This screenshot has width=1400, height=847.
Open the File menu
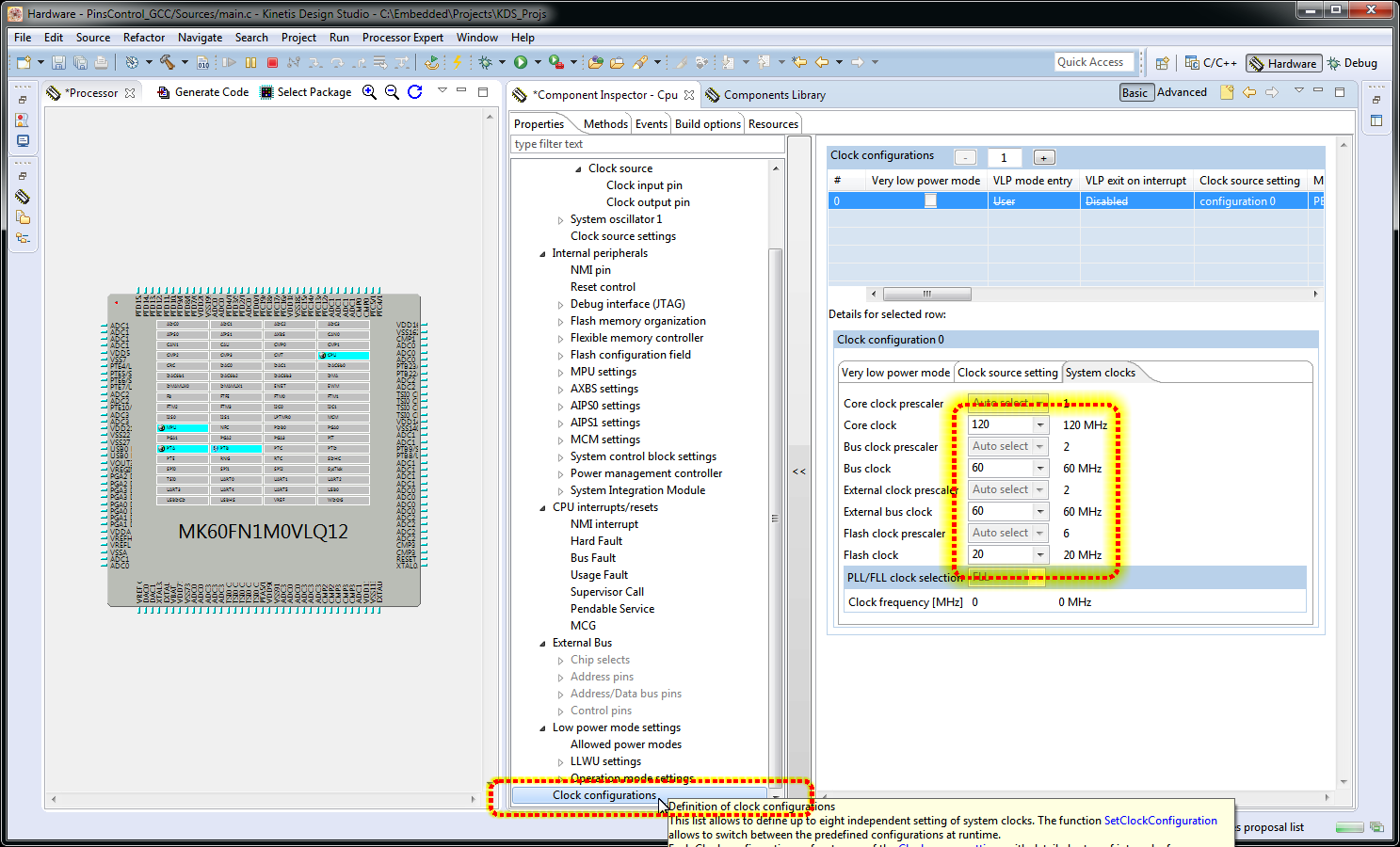click(23, 38)
